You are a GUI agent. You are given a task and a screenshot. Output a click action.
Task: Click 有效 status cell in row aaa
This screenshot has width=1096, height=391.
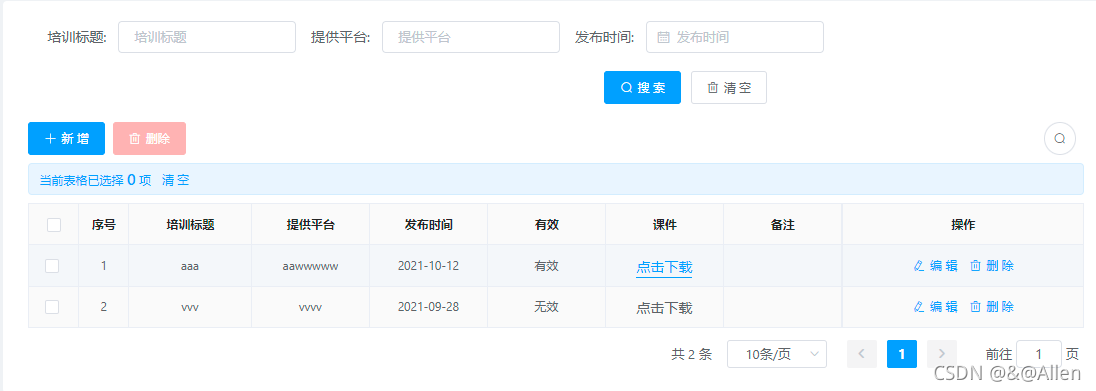[x=547, y=266]
